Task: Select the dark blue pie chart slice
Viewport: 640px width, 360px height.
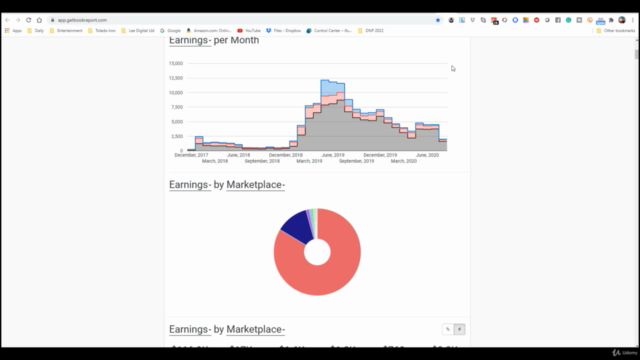Action: 298,227
